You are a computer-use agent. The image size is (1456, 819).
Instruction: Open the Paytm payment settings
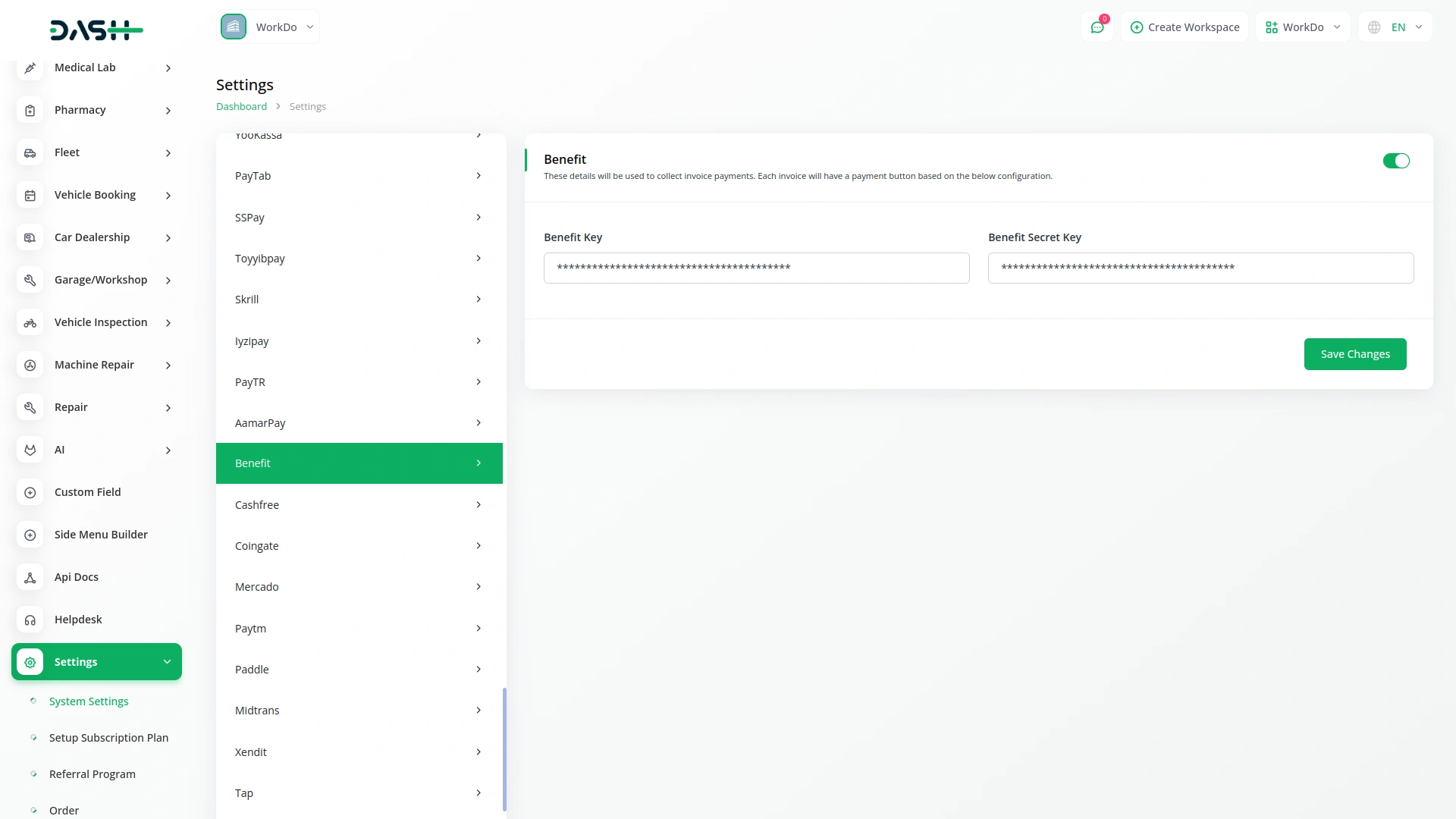pos(359,629)
